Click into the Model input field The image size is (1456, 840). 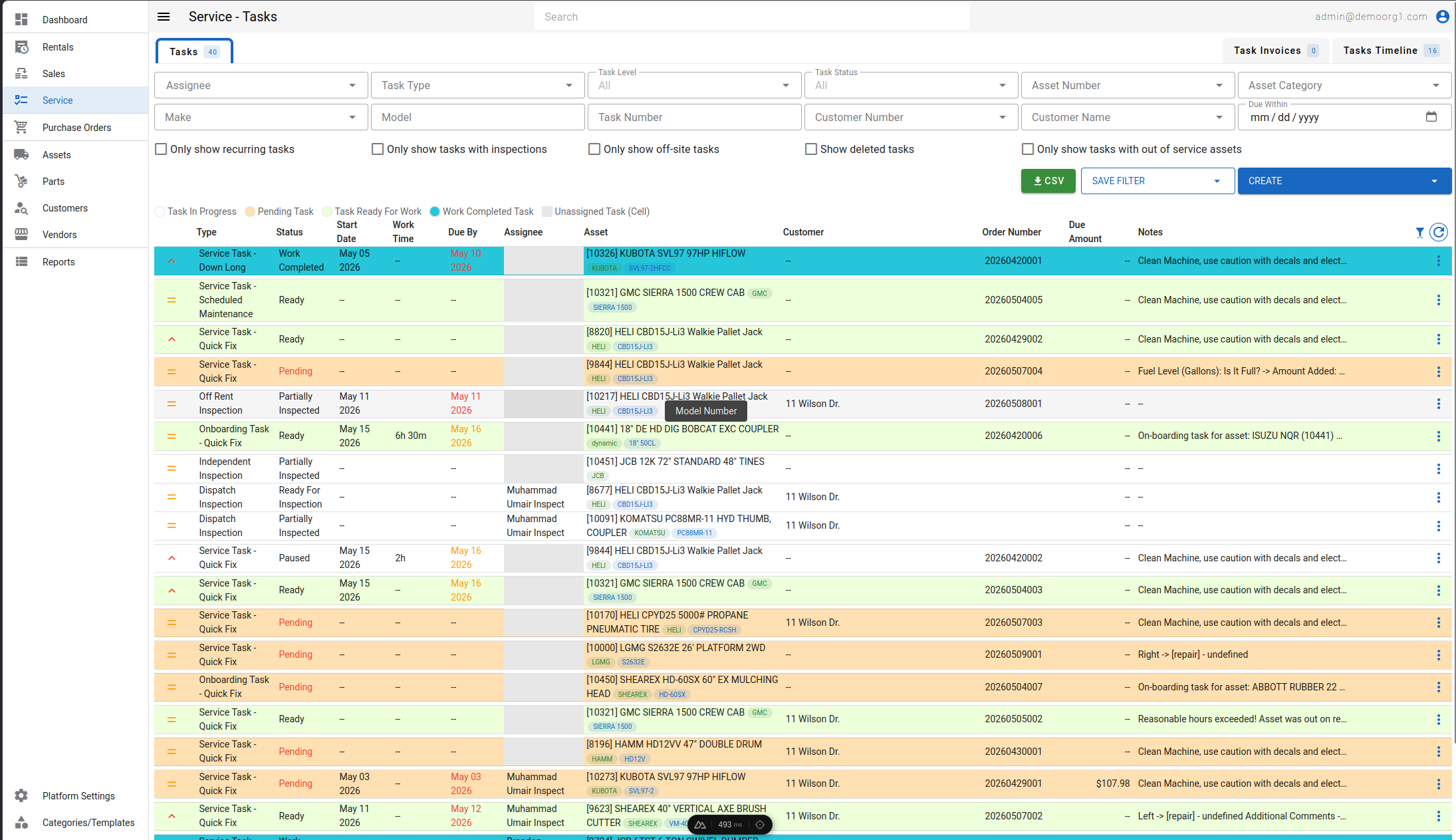pos(478,117)
